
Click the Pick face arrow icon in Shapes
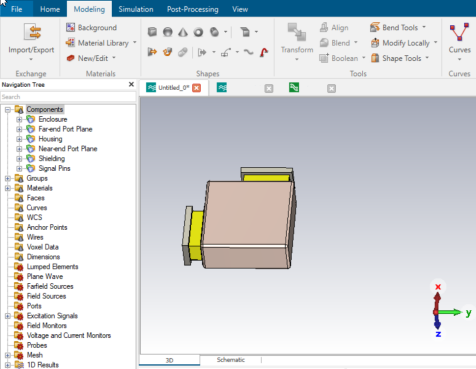[x=202, y=52]
